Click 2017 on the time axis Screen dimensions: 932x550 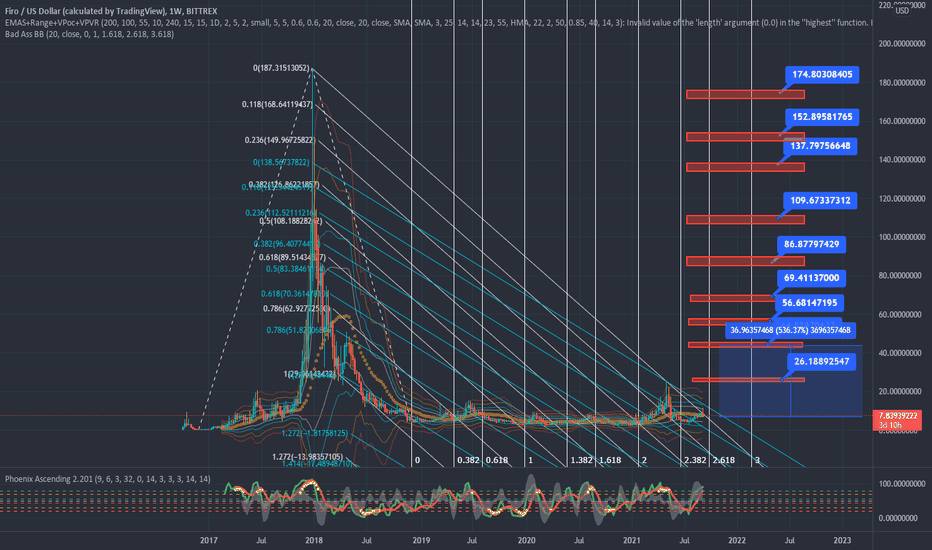click(x=209, y=540)
